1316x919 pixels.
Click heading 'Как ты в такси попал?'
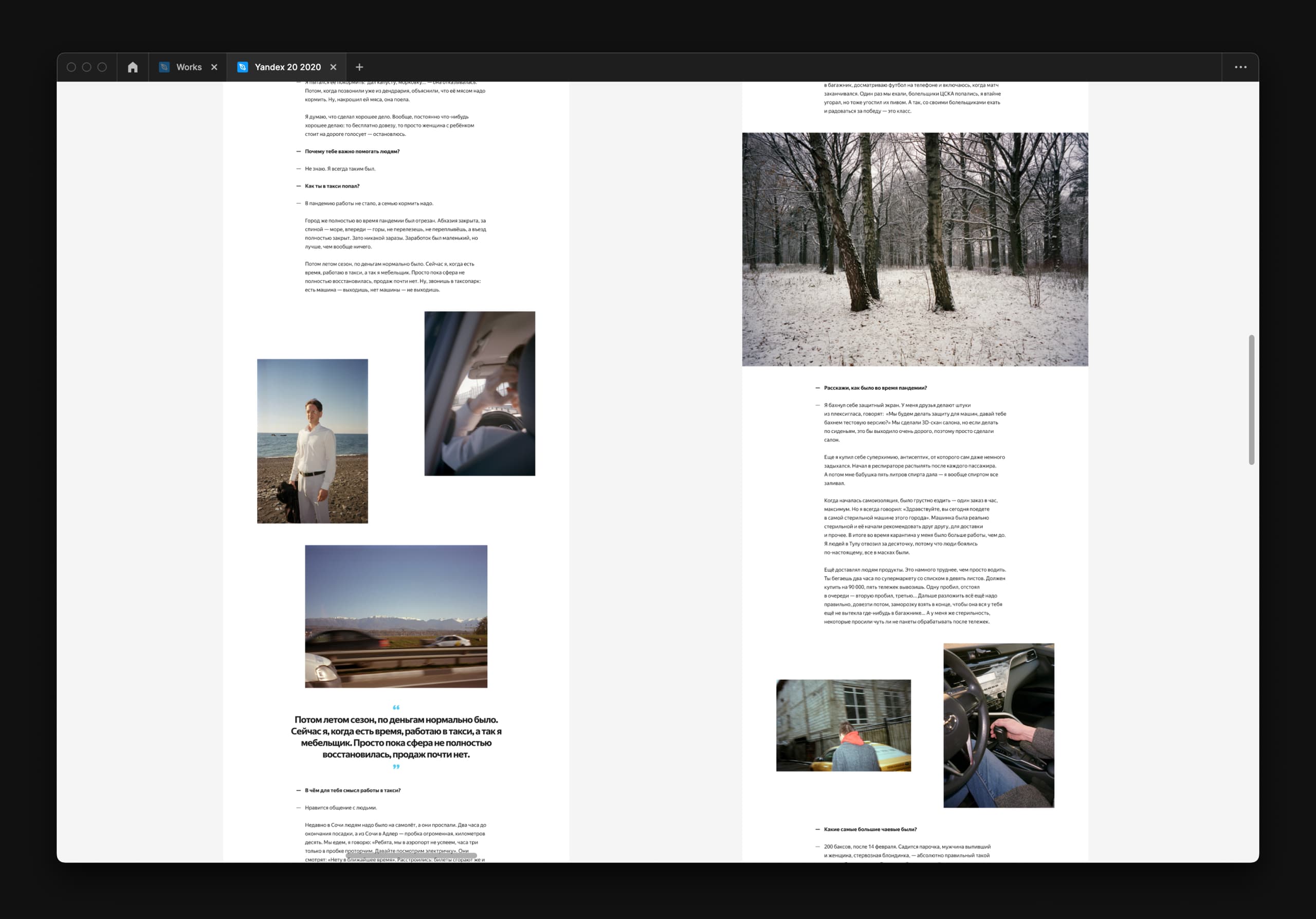pos(332,186)
